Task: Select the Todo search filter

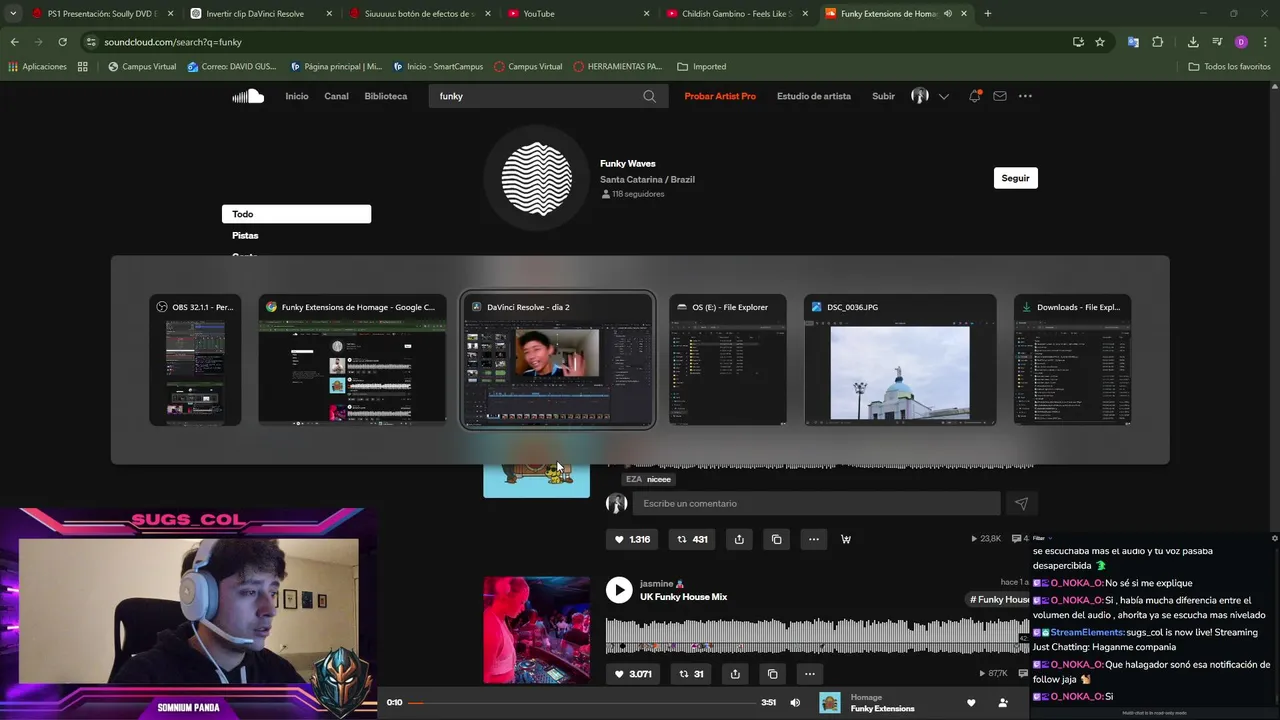Action: [296, 214]
